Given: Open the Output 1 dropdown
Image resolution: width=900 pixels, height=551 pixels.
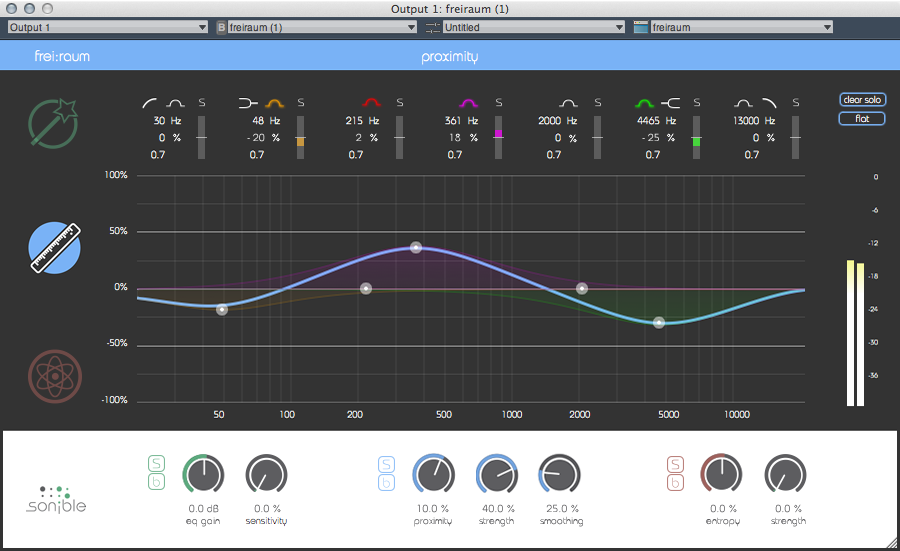Looking at the screenshot, I should pos(107,27).
